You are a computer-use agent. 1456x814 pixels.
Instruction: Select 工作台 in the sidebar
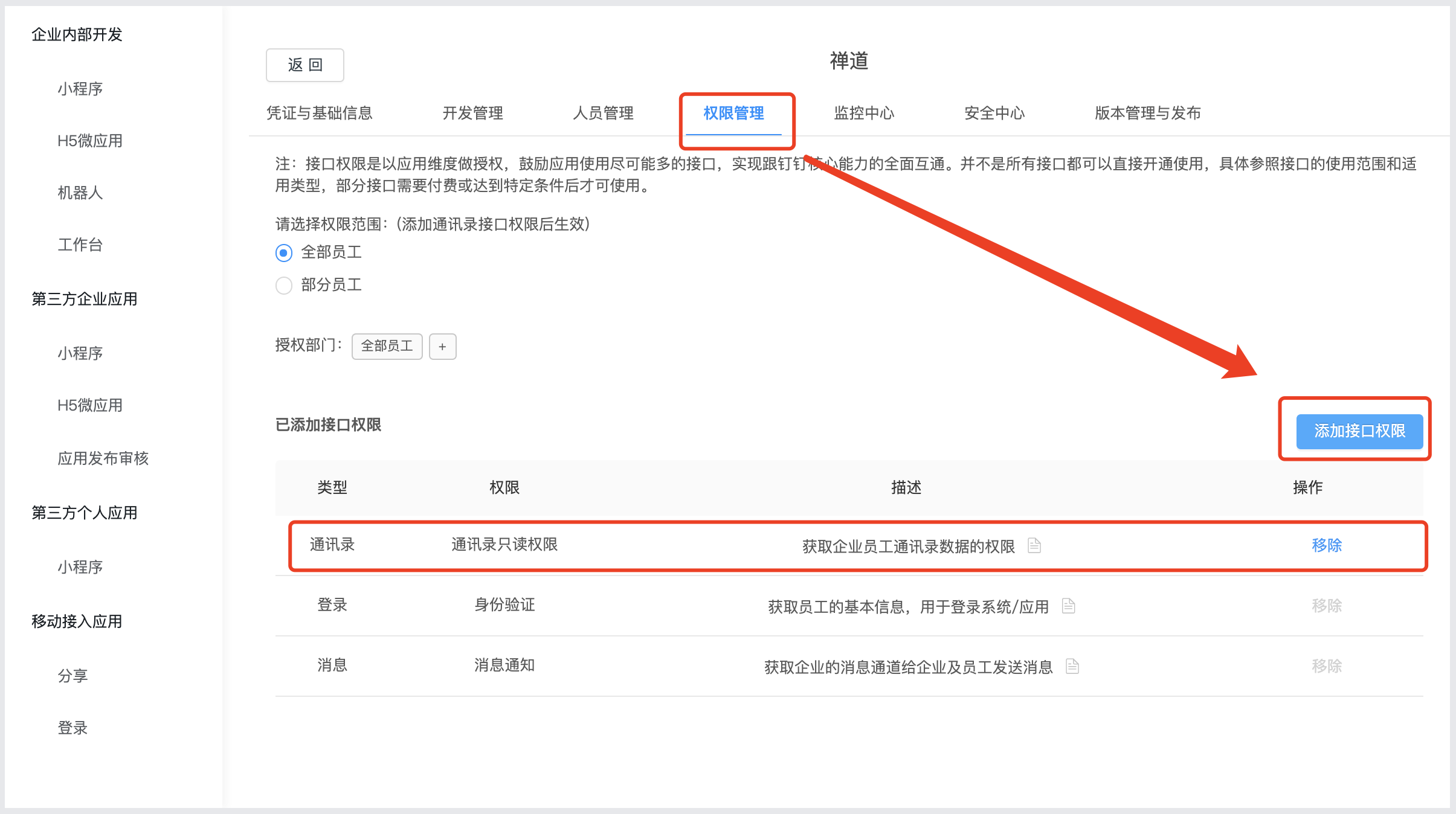pyautogui.click(x=80, y=245)
